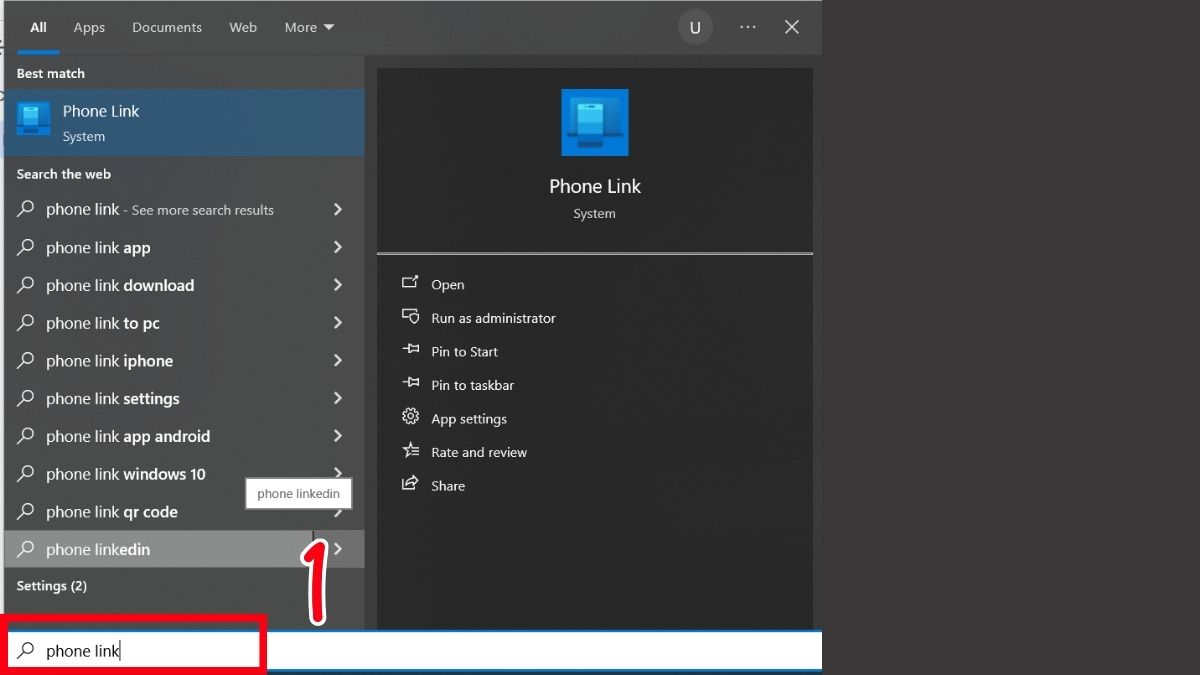Close the search panel with X
Screen dimensions: 1200x675
792,27
